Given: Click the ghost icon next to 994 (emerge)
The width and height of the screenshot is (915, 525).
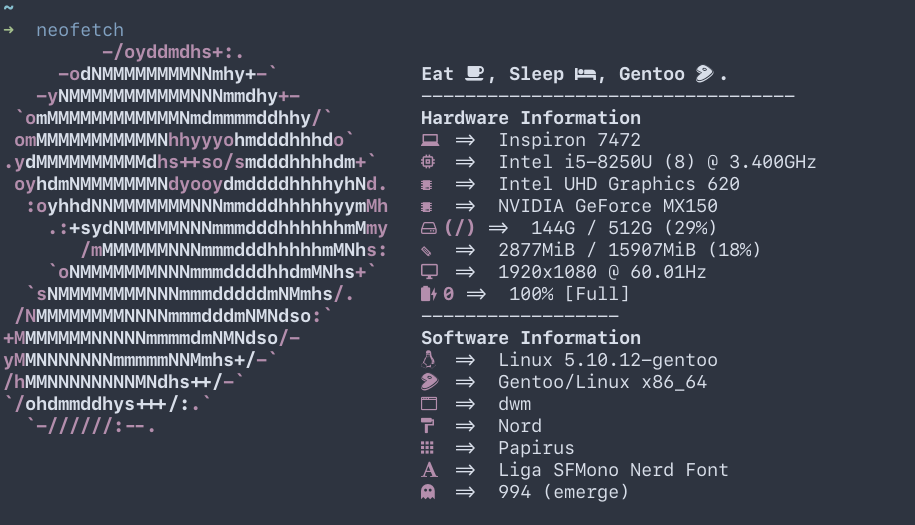Looking at the screenshot, I should [429, 492].
